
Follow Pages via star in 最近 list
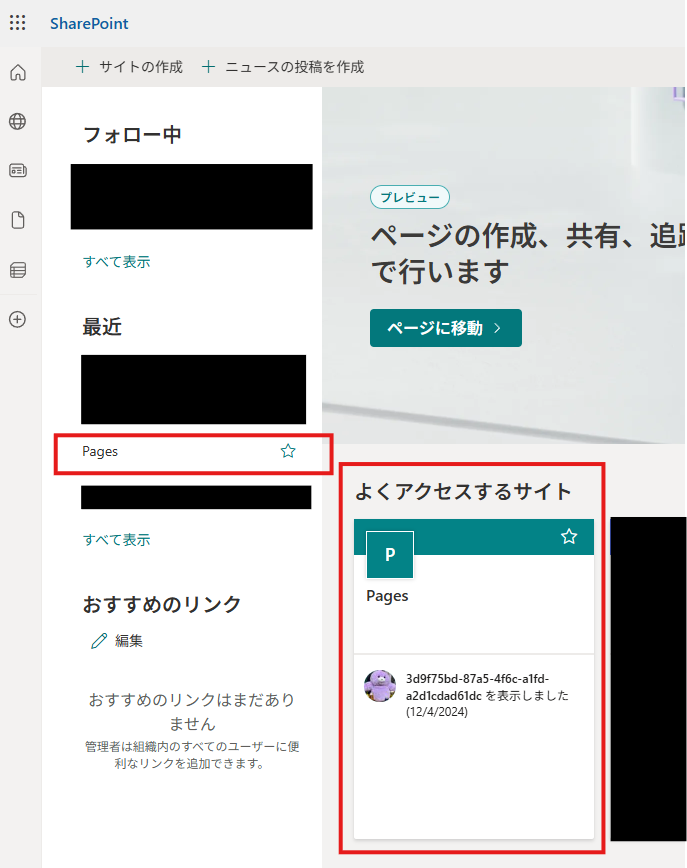tap(288, 451)
